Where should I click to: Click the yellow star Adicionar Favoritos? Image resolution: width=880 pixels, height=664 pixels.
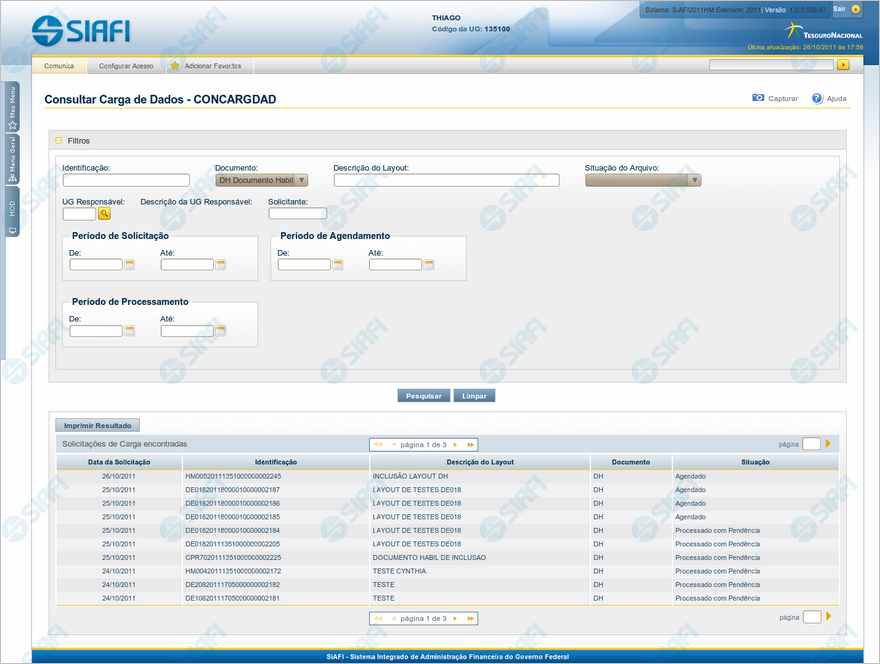175,66
